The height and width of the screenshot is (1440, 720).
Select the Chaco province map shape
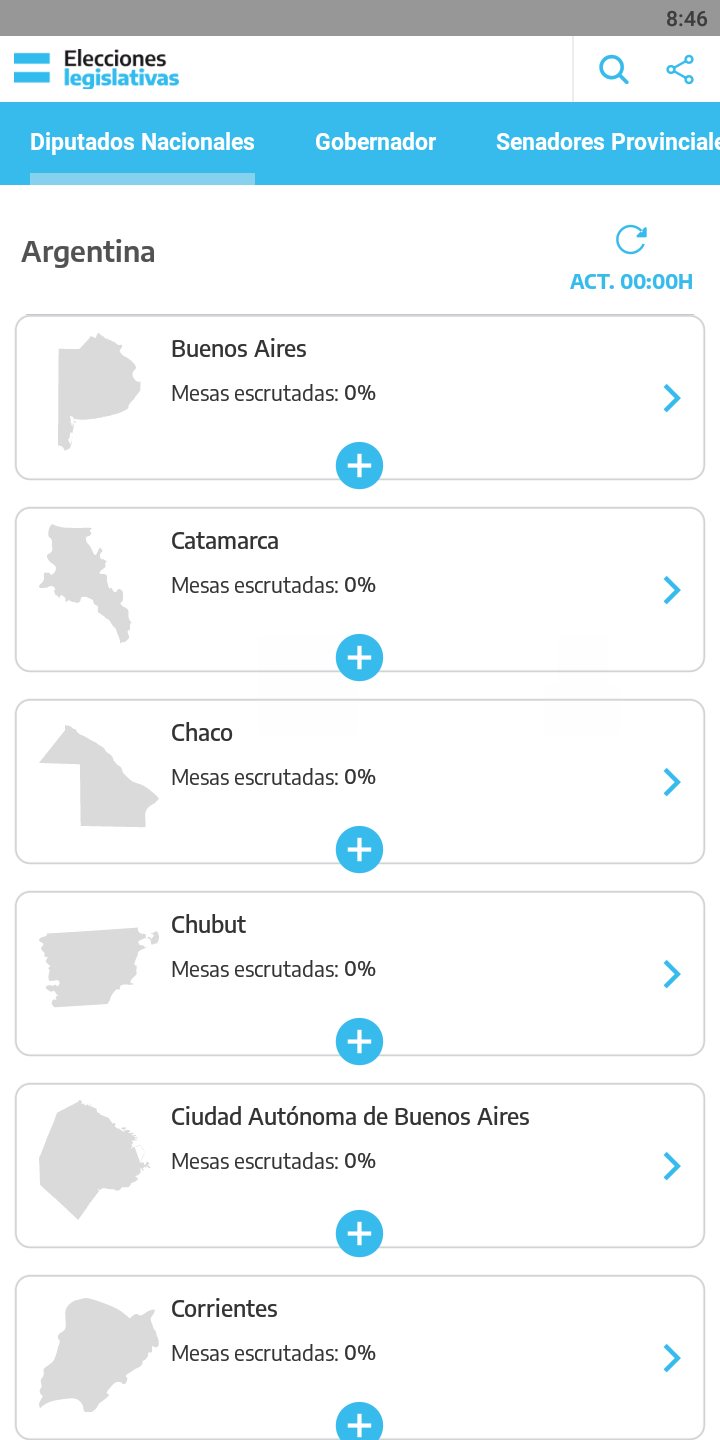[98, 777]
